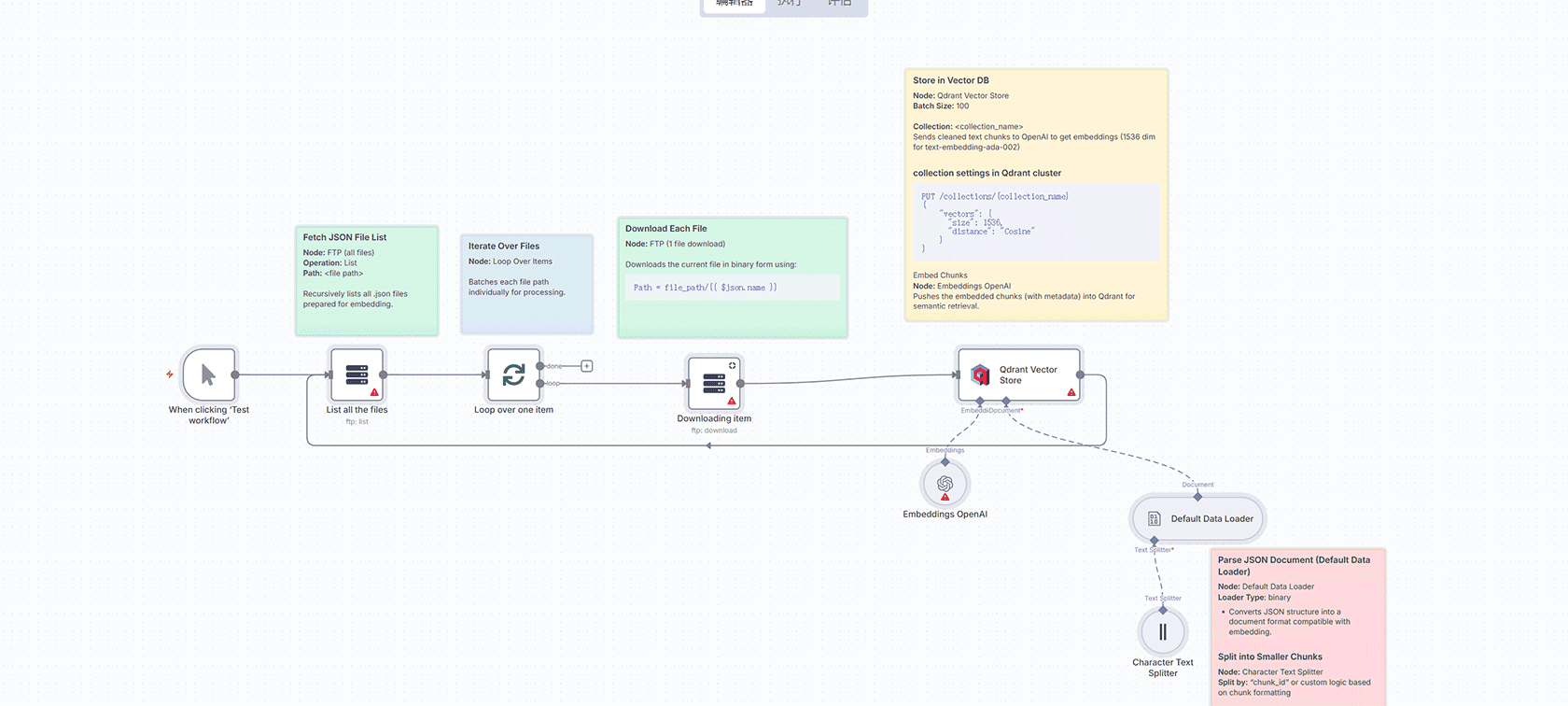1568x706 pixels.
Task: Click warning icon on 'List all the files'
Action: point(375,392)
